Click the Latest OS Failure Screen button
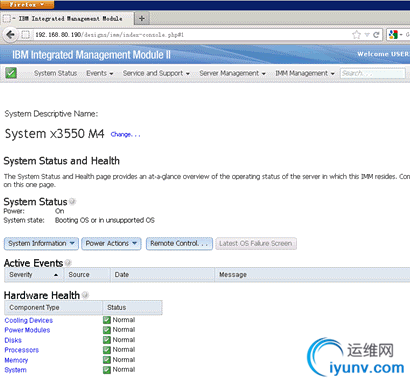This screenshot has height=384, width=410. pos(256,243)
